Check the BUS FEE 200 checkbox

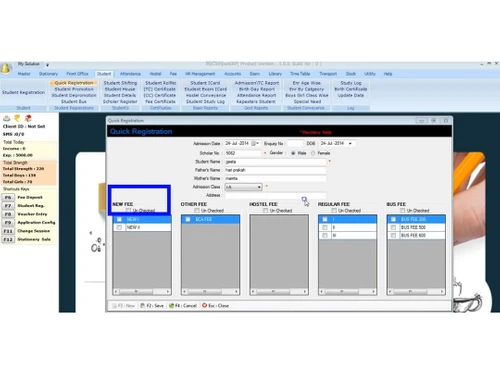393,219
